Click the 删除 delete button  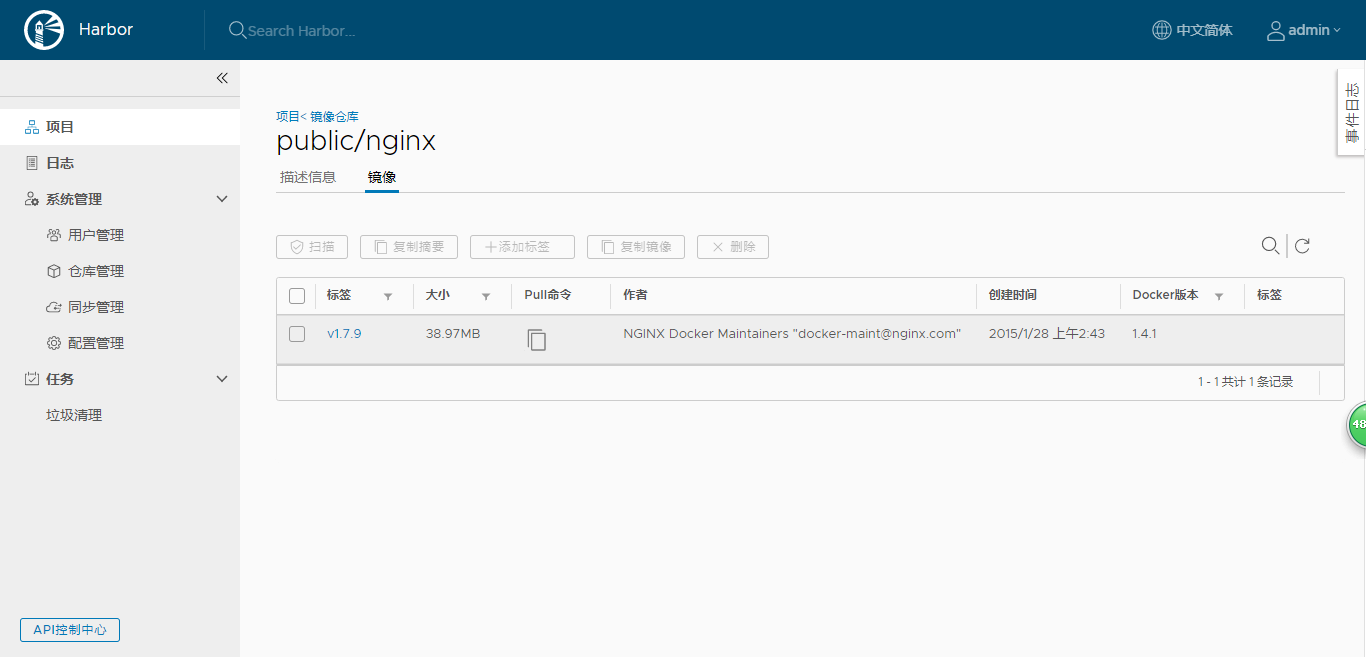[x=733, y=247]
